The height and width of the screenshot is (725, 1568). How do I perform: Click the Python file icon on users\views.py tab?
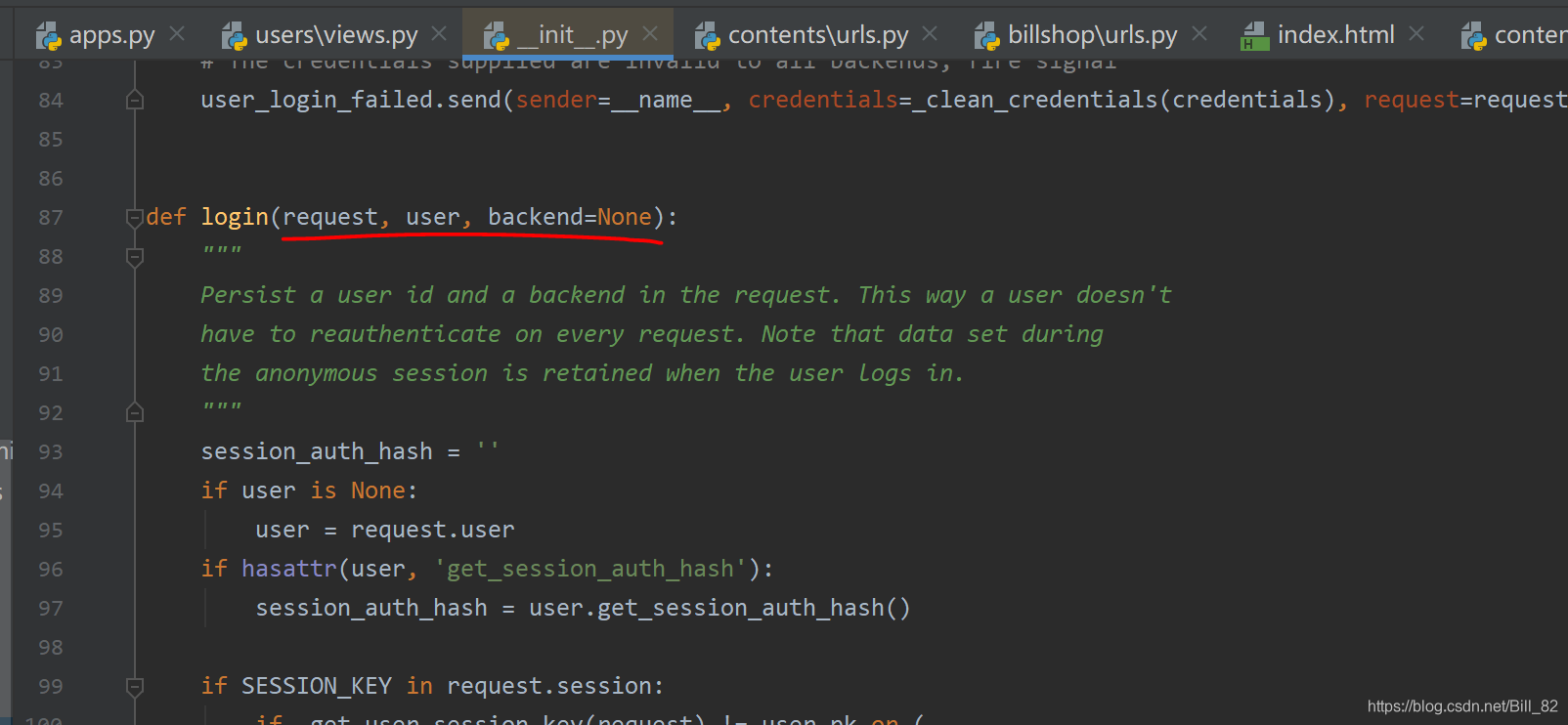pos(235,37)
